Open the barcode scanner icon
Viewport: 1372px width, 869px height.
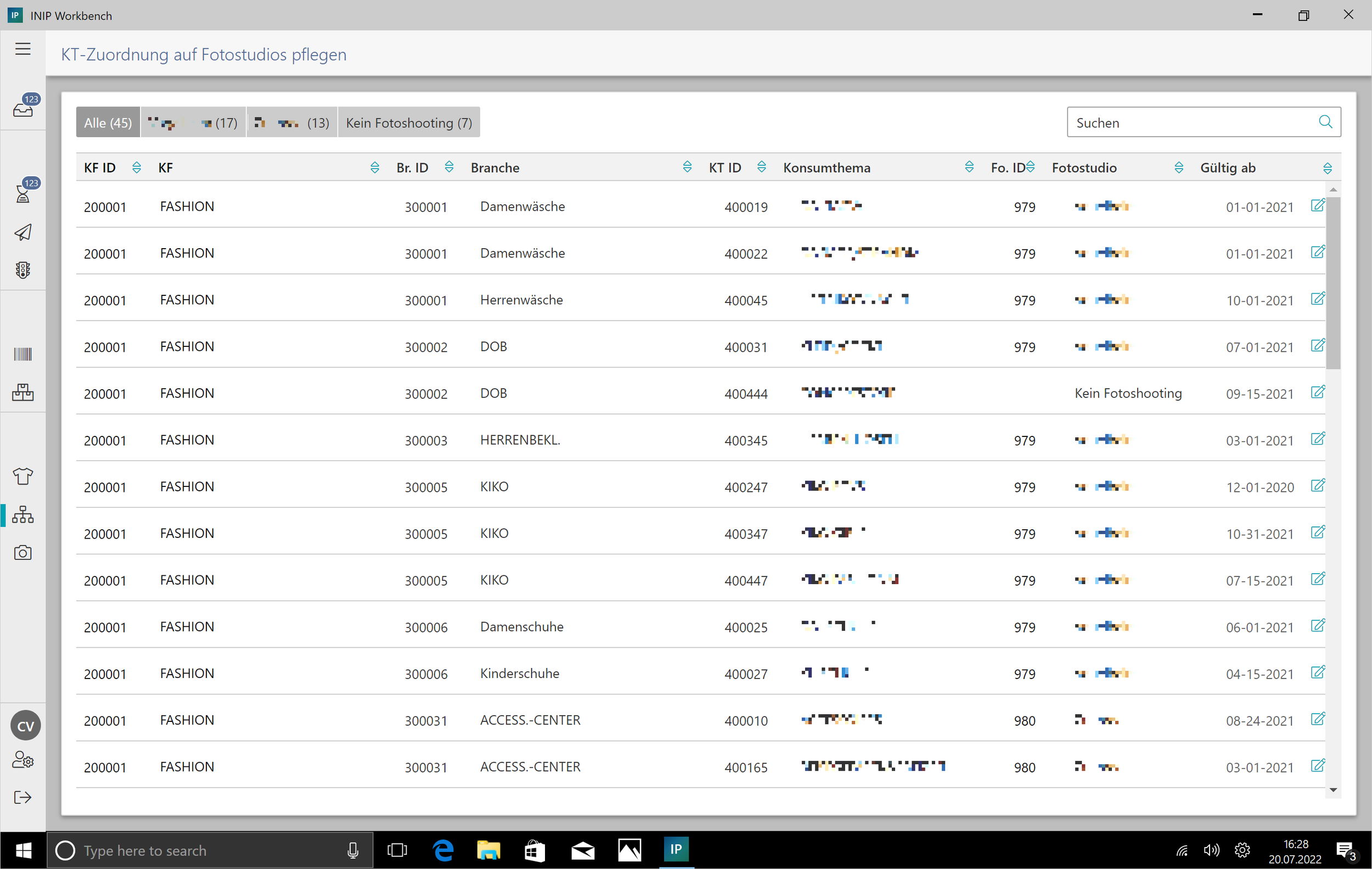point(23,354)
